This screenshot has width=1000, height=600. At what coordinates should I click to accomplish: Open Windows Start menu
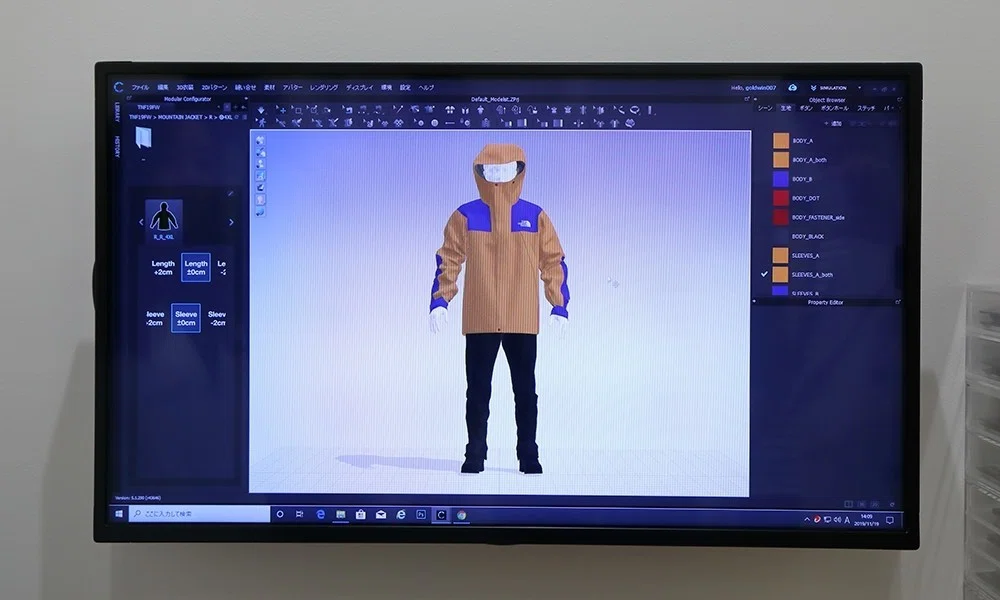(x=119, y=513)
